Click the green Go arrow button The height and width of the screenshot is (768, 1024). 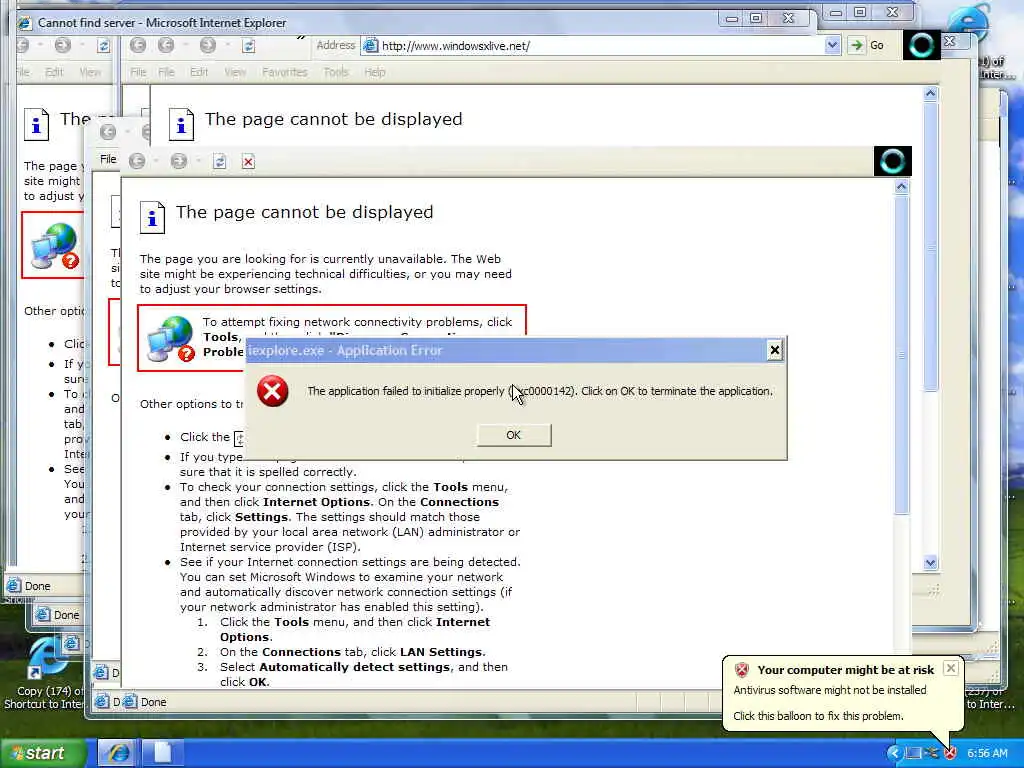[x=856, y=45]
